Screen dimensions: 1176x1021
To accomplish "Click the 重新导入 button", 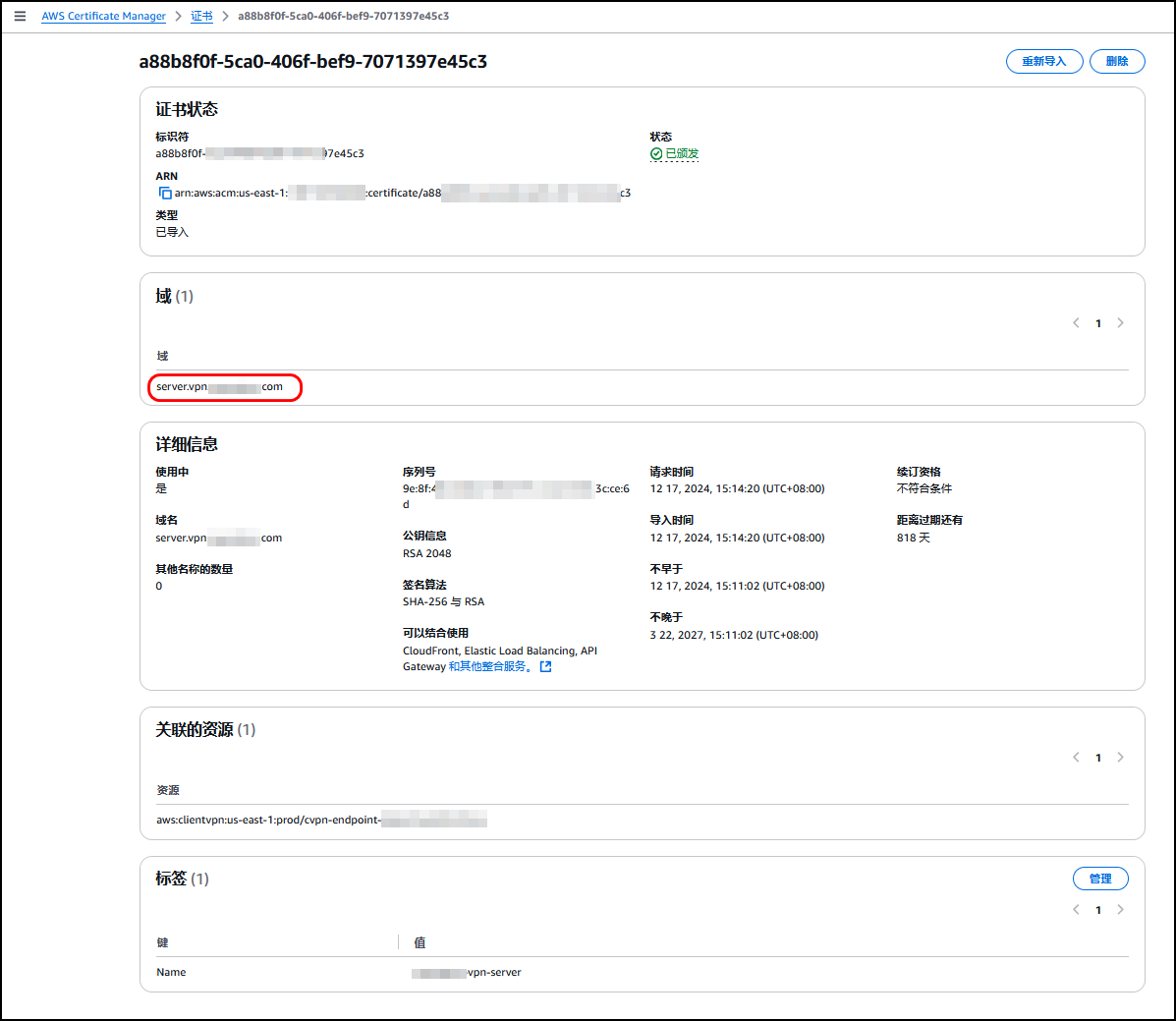I will 1044,62.
